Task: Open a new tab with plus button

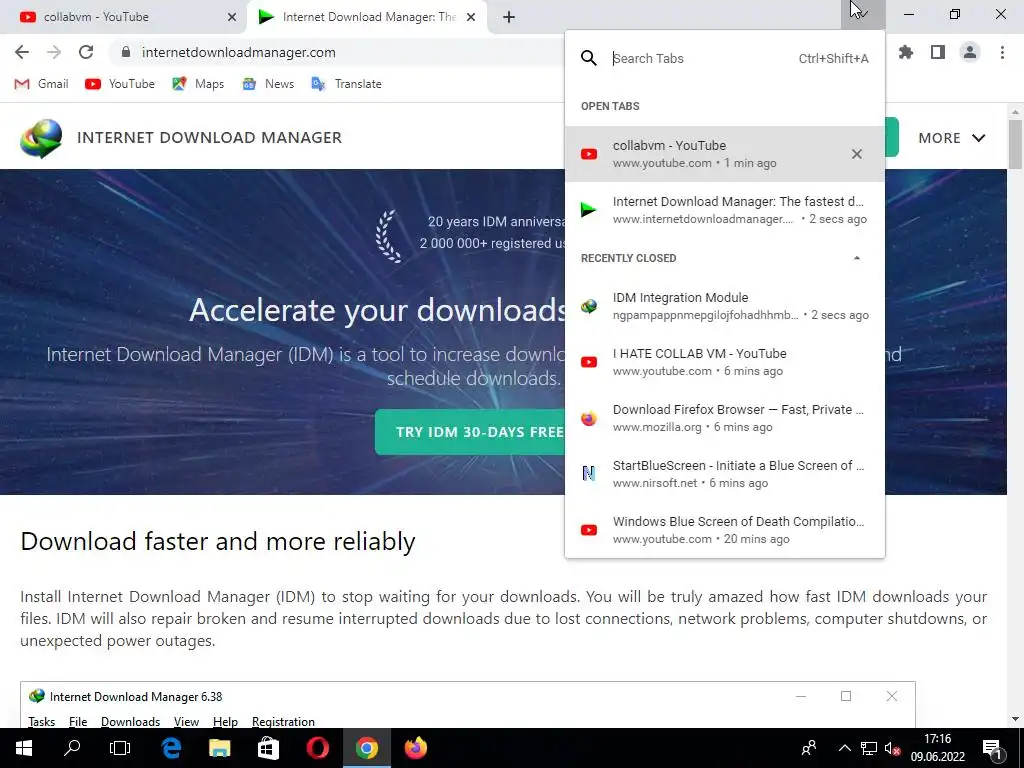Action: (x=509, y=17)
